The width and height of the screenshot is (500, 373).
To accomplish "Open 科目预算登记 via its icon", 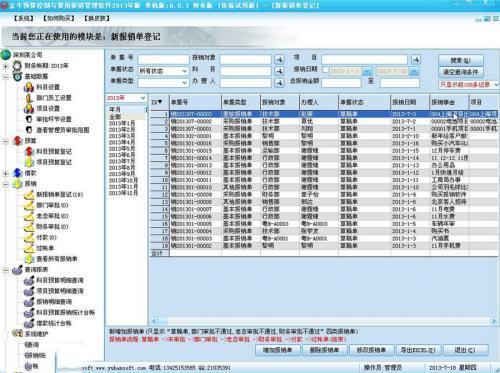I will pyautogui.click(x=29, y=151).
